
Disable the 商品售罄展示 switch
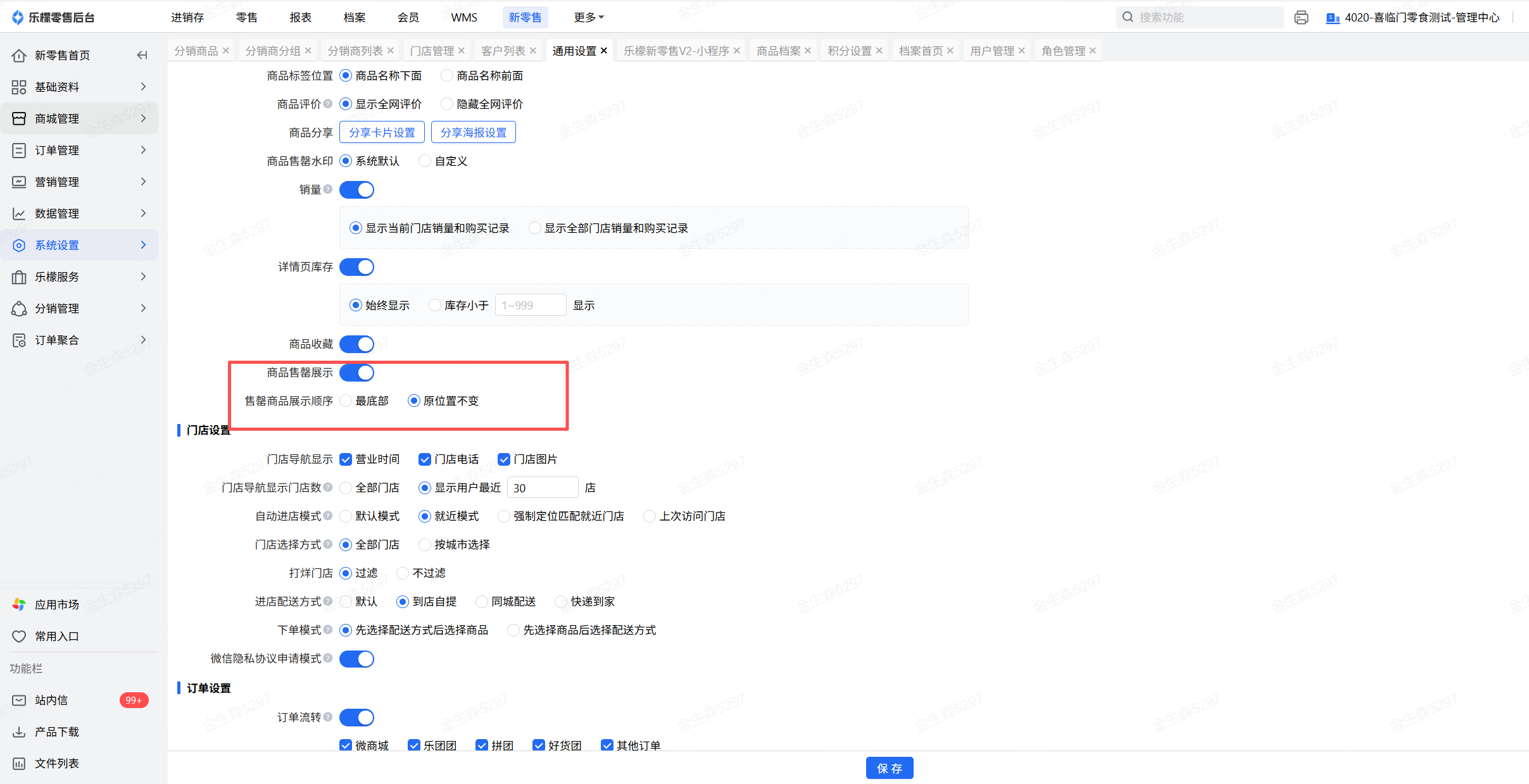point(357,373)
